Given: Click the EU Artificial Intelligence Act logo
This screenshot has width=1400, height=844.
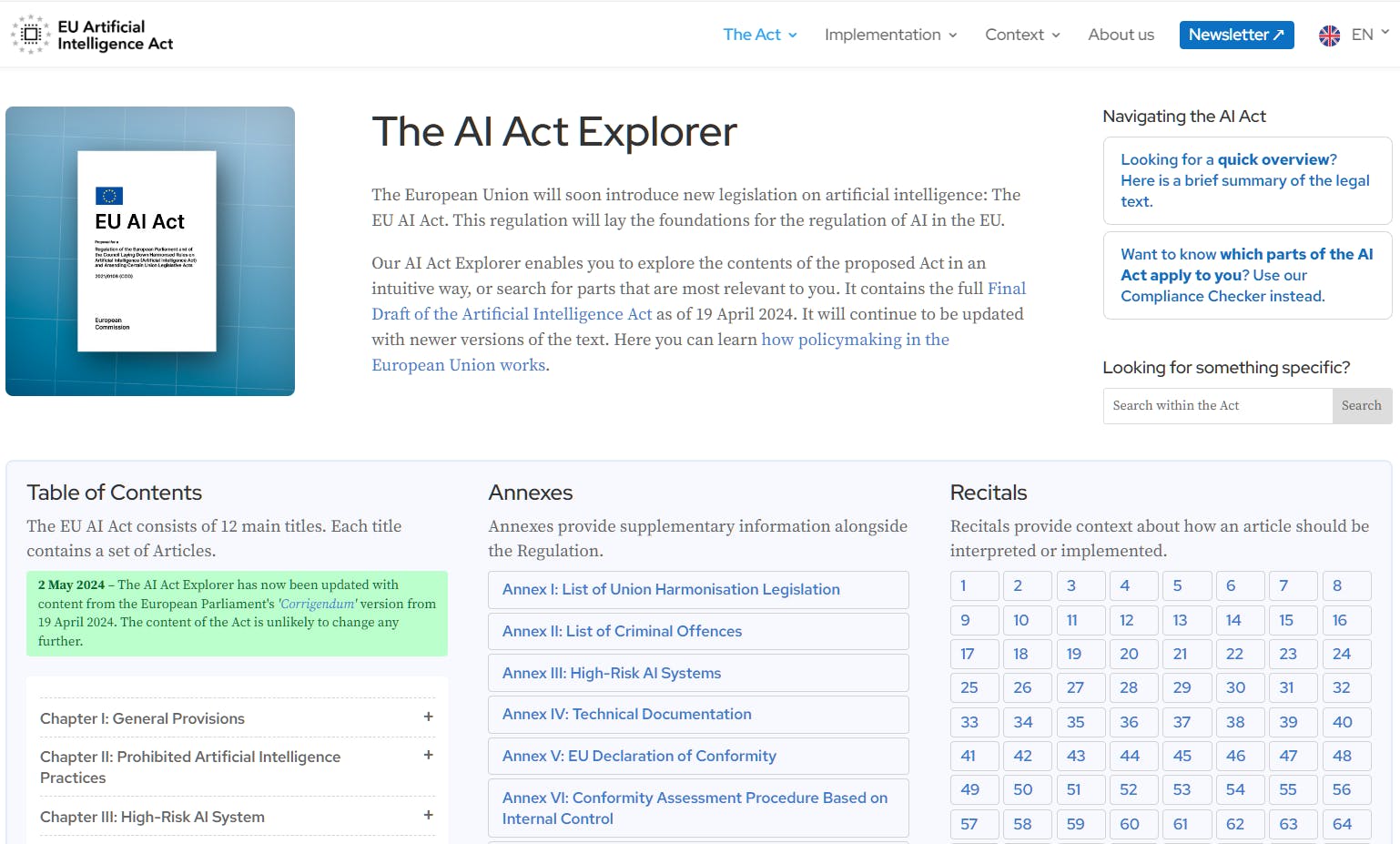Looking at the screenshot, I should point(92,35).
